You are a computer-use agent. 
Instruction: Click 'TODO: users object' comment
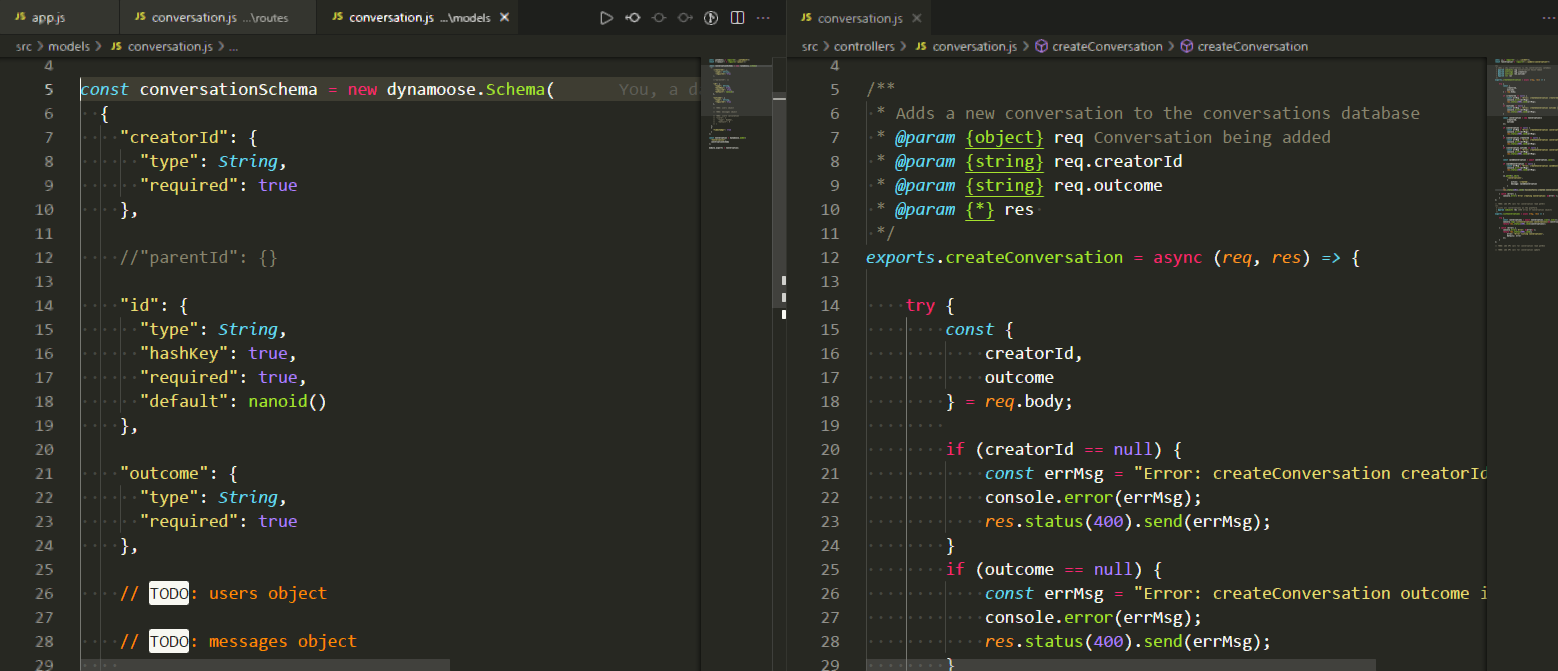click(223, 593)
